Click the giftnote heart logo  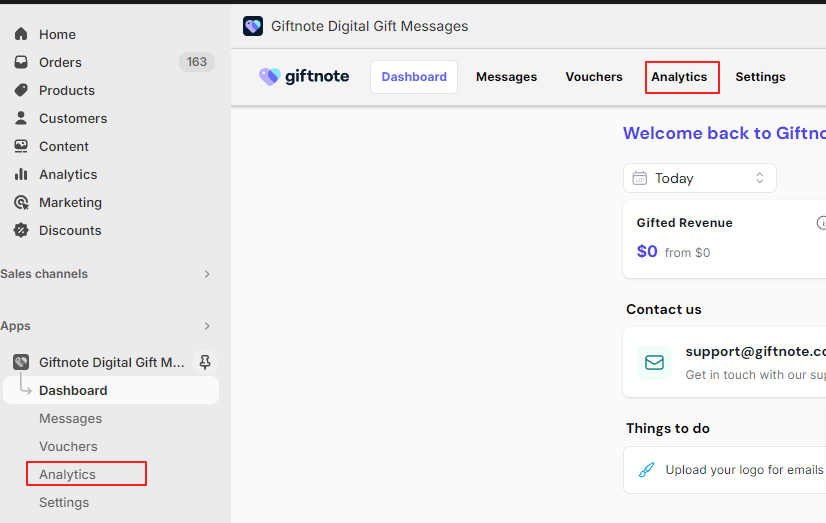pyautogui.click(x=269, y=77)
